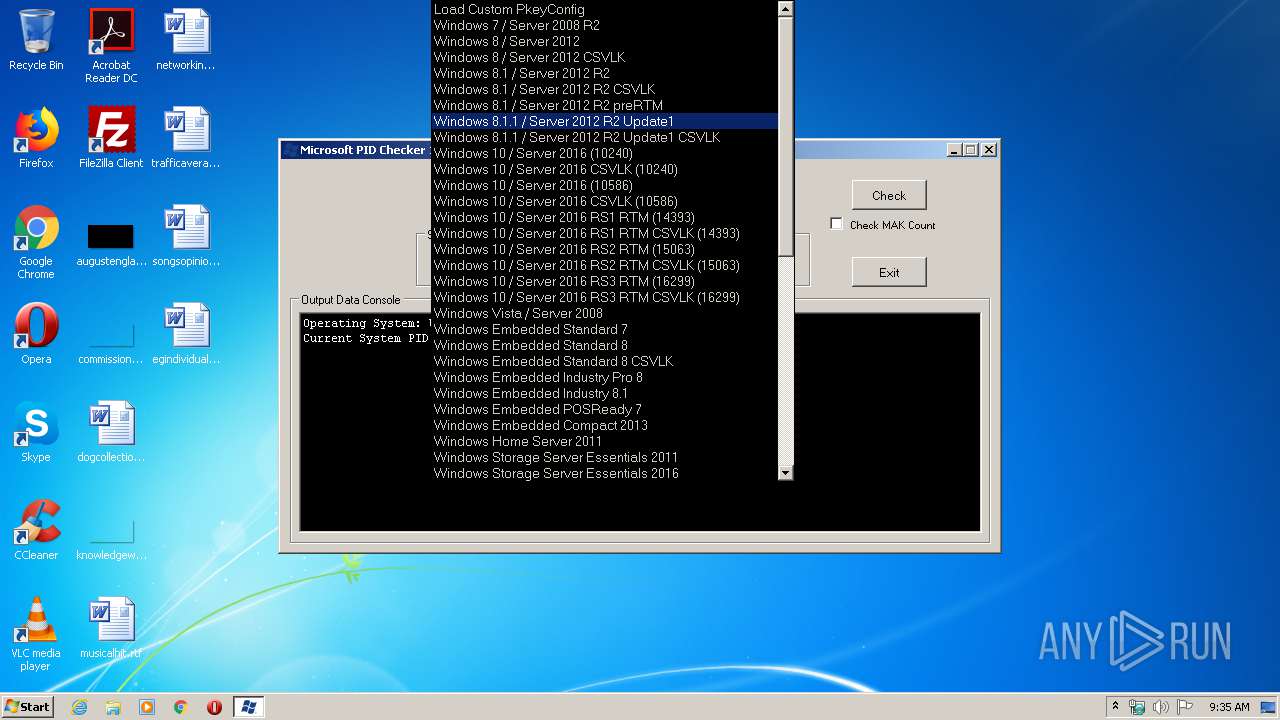
Task: Select Windows 10 / Server 2016 CSVLK (10586)
Action: pyautogui.click(x=604, y=201)
